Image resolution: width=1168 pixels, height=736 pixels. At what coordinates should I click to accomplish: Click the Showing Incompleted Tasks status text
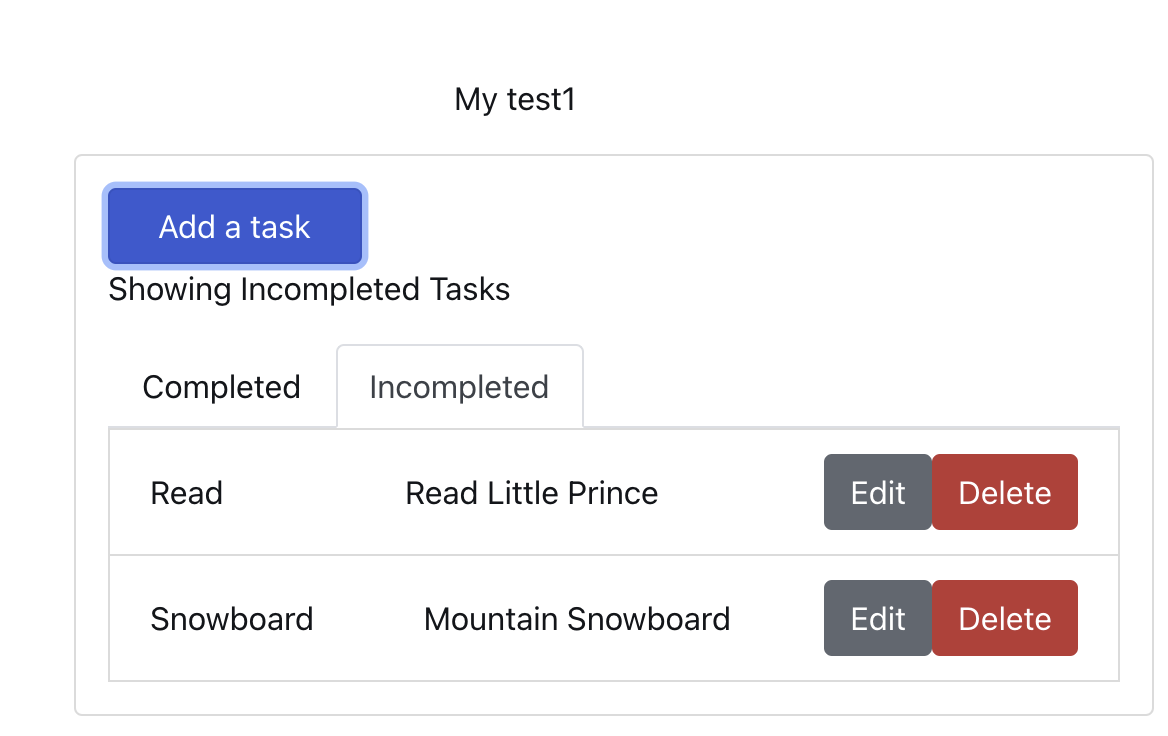point(309,290)
